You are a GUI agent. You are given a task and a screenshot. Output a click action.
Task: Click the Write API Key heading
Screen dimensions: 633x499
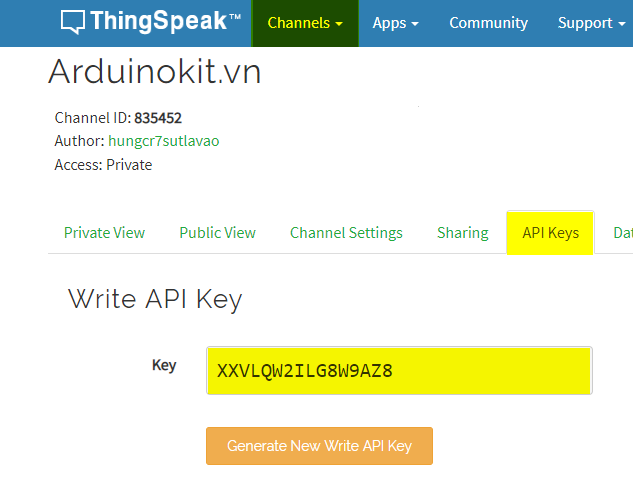coord(155,298)
